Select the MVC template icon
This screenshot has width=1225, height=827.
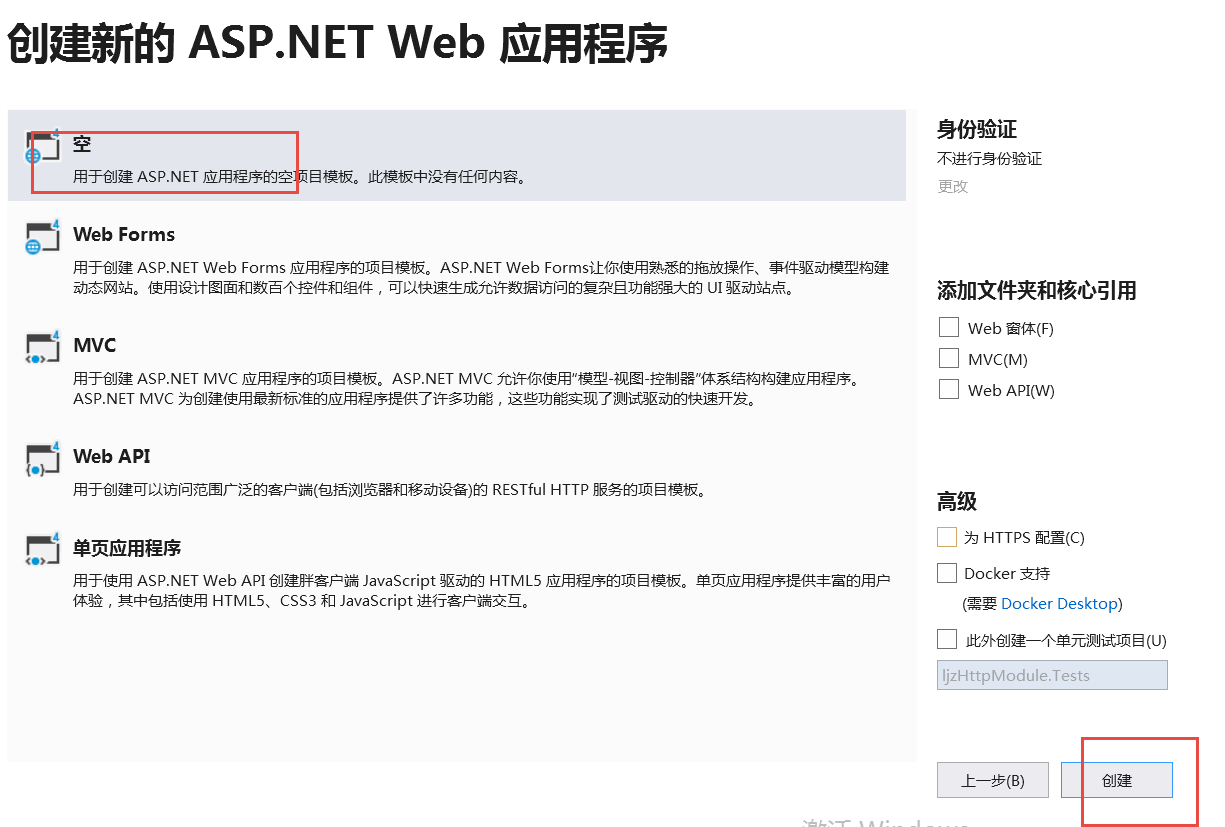point(43,347)
